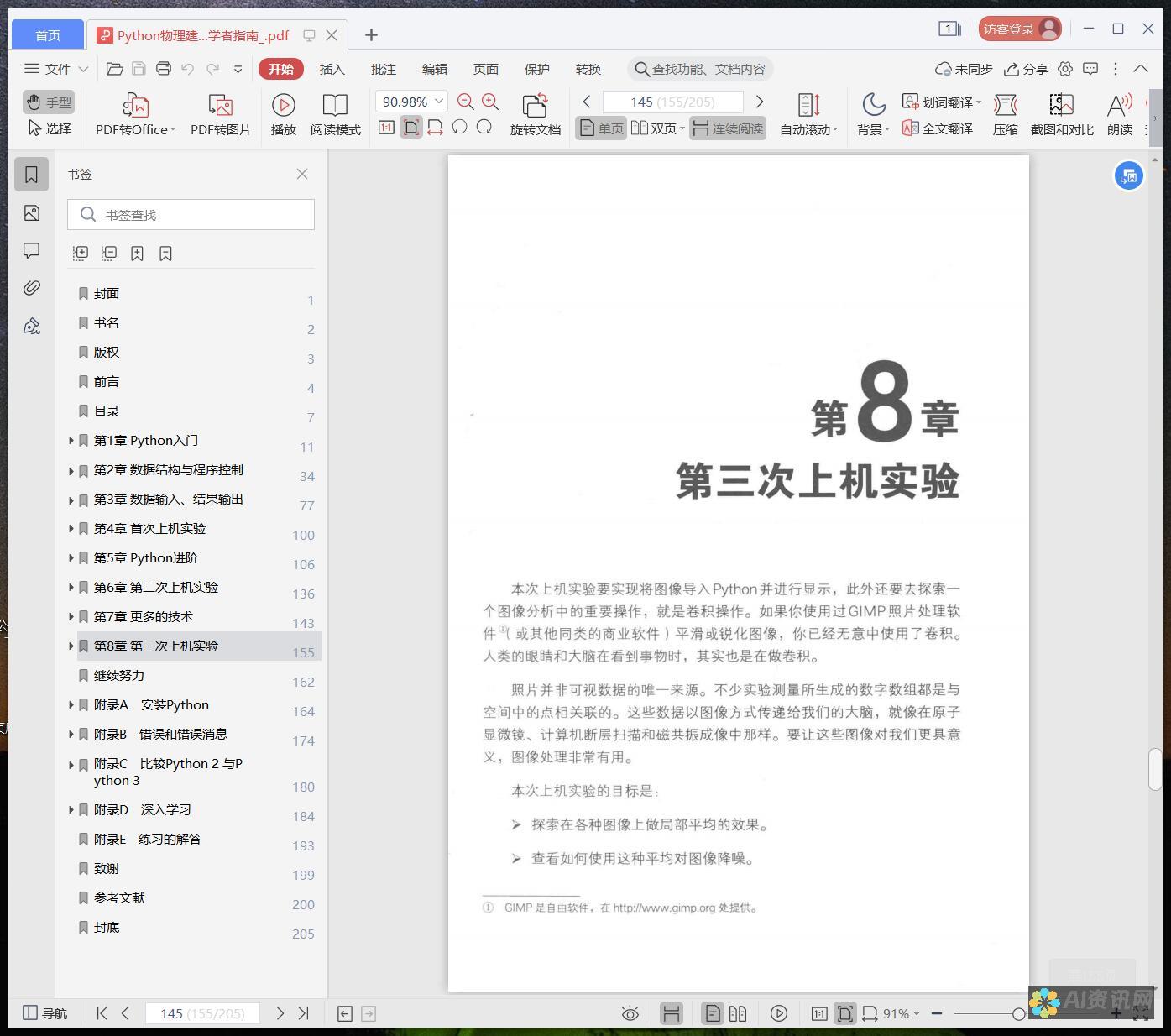1171x1036 pixels.
Task: Open the attachments paperclip panel
Action: [32, 288]
